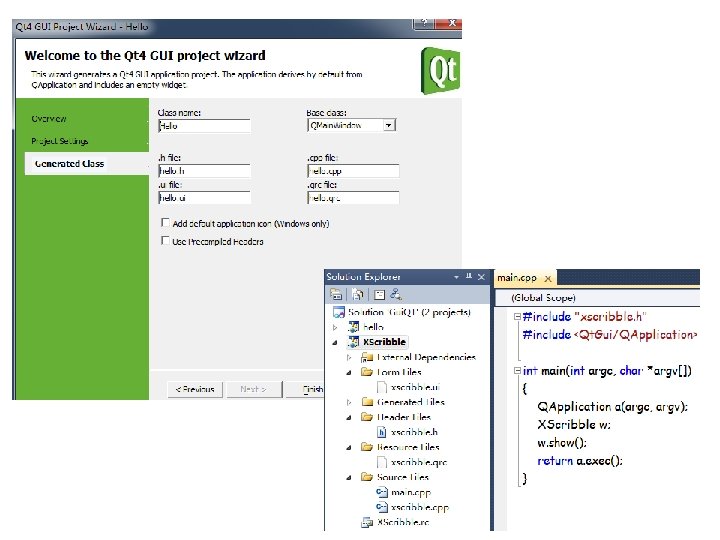The width and height of the screenshot is (720, 540).
Task: Select the main.cpp text in Source Files
Action: click(411, 492)
